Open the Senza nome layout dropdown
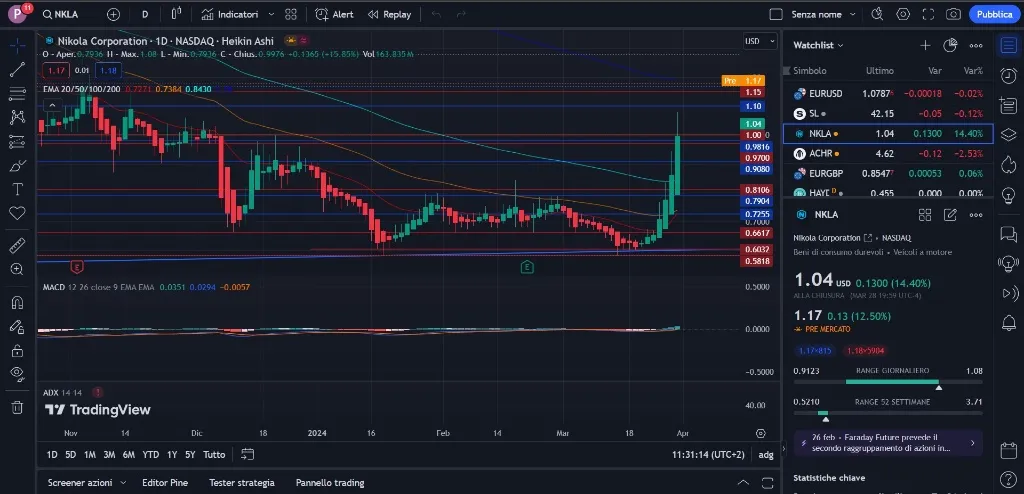 [x=824, y=14]
